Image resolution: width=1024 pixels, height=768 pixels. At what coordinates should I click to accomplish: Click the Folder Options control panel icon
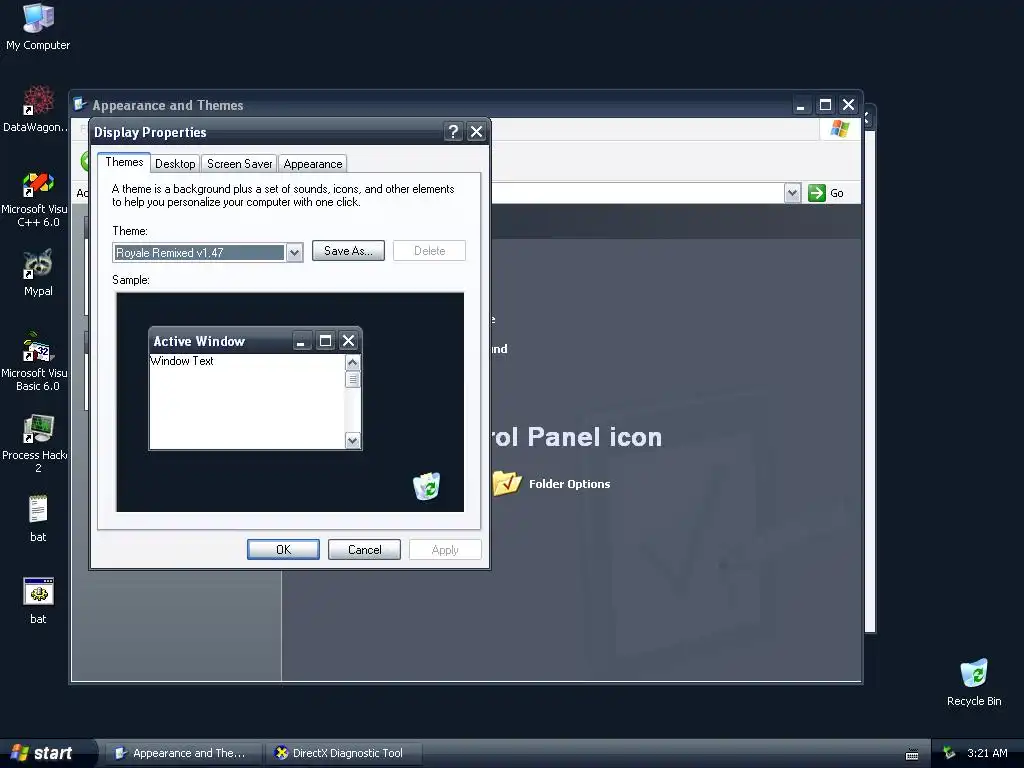click(507, 483)
